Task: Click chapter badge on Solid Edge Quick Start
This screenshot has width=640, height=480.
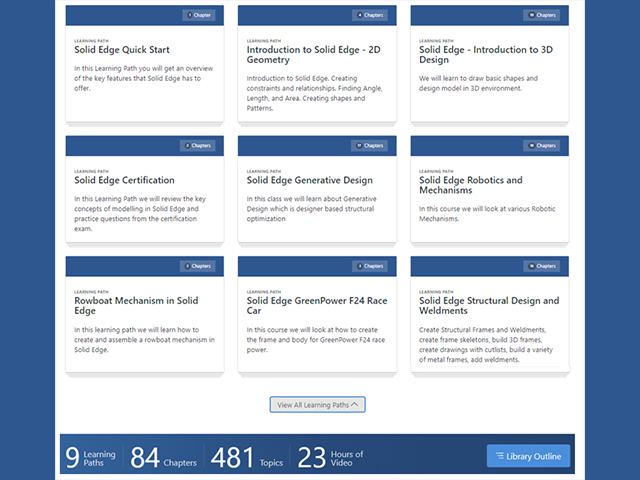Action: coord(198,15)
